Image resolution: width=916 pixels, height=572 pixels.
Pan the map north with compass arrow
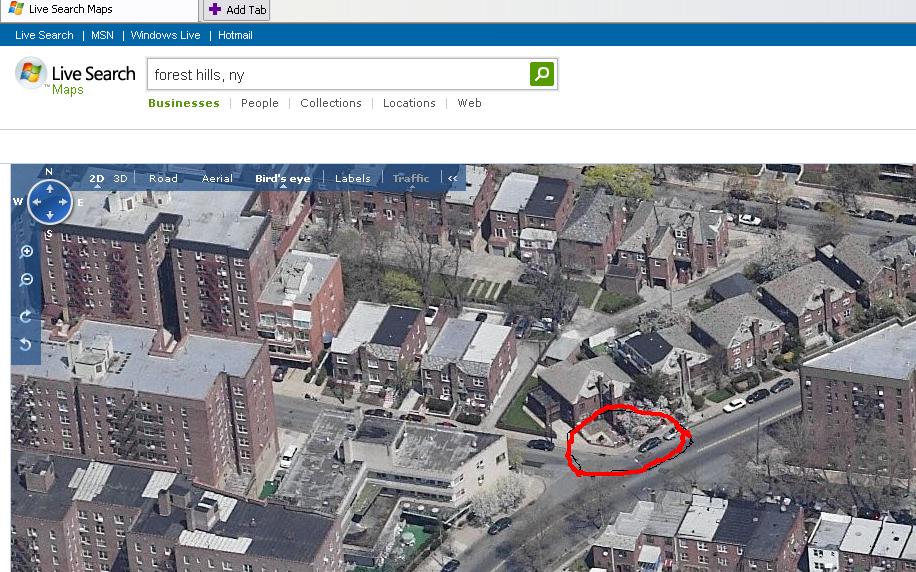(x=49, y=188)
